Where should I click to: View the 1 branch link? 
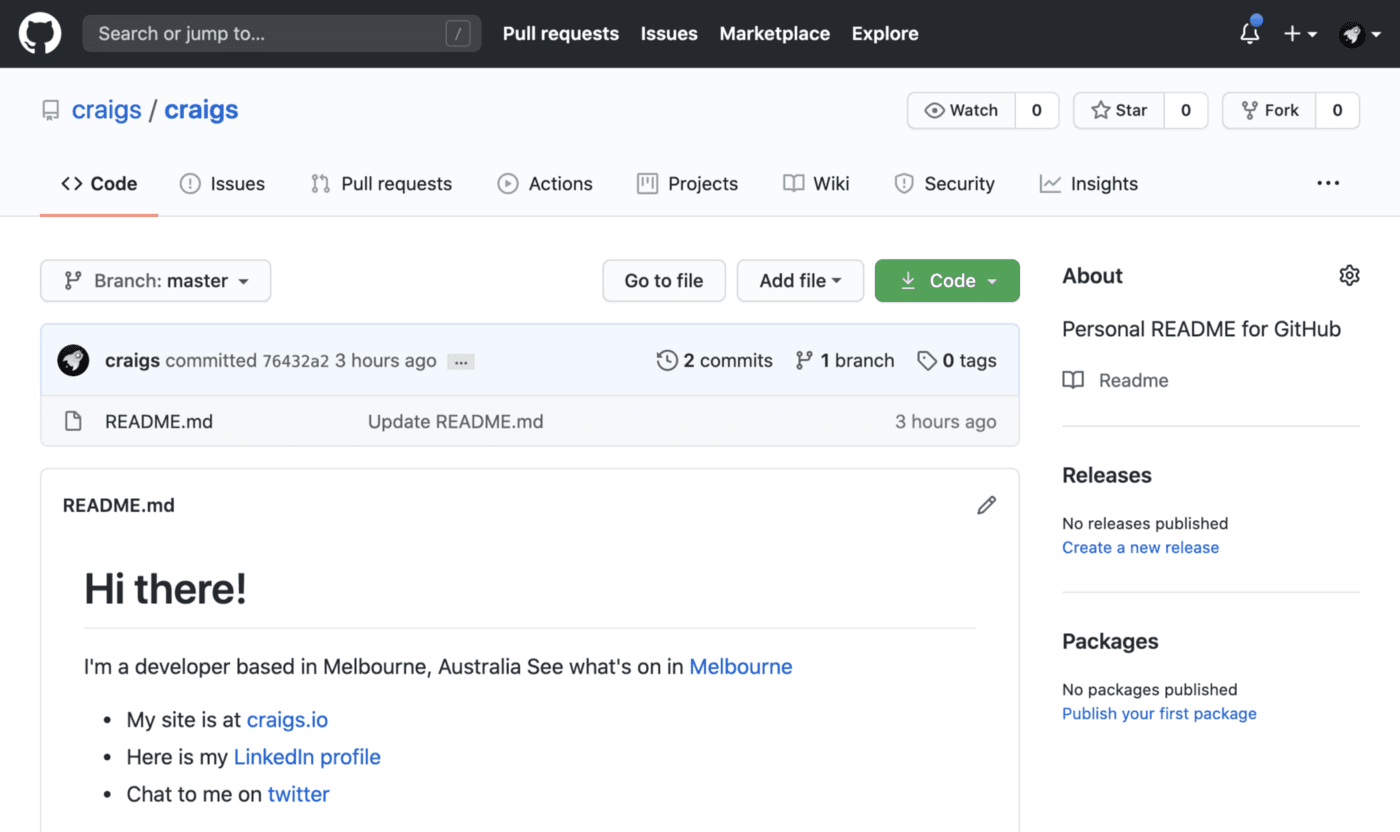[x=845, y=361]
